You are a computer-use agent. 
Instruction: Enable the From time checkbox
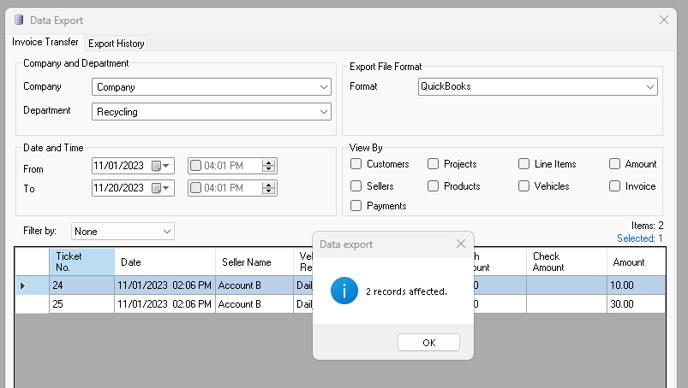pyautogui.click(x=196, y=165)
